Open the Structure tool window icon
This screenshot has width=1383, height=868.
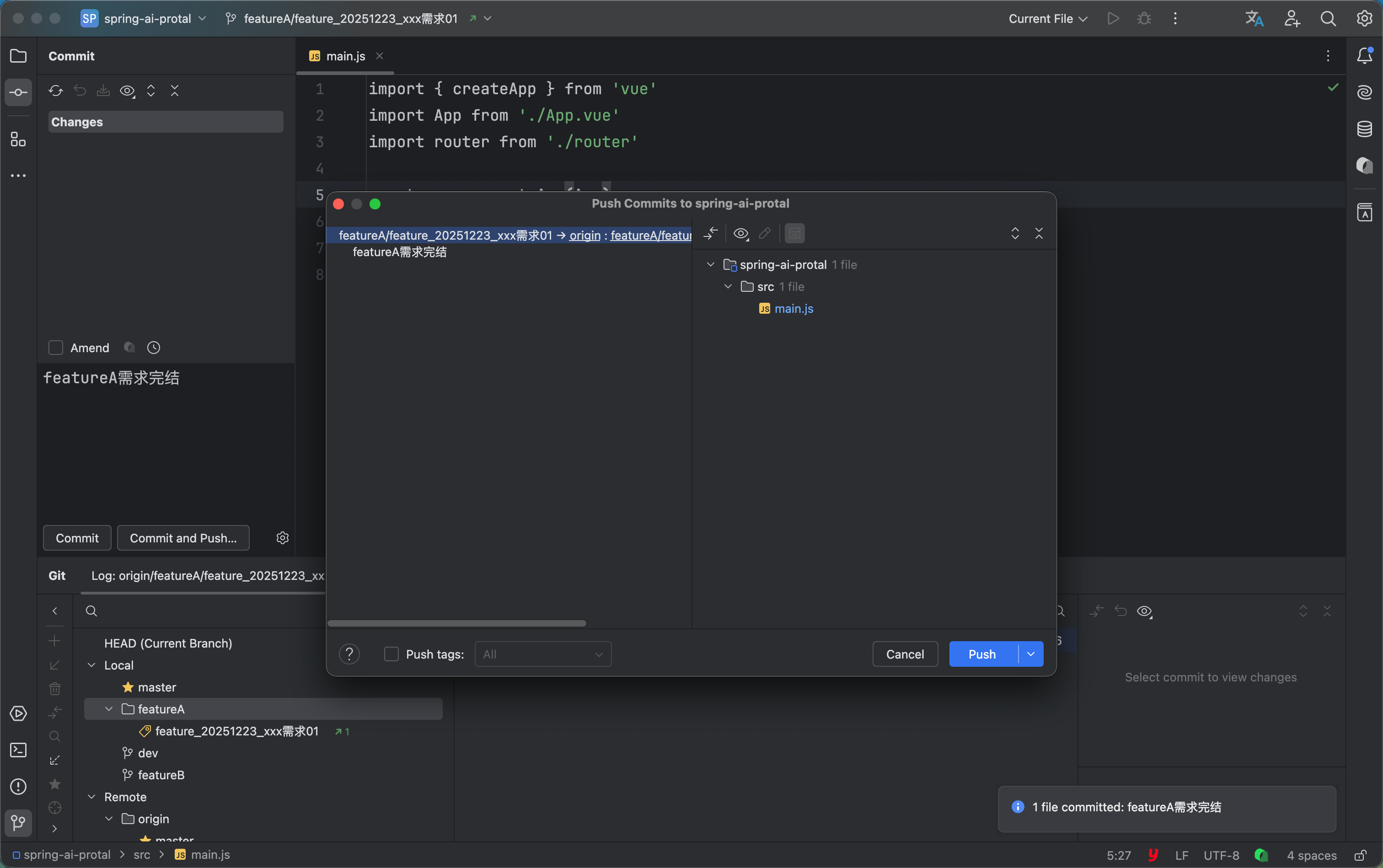pyautogui.click(x=18, y=139)
